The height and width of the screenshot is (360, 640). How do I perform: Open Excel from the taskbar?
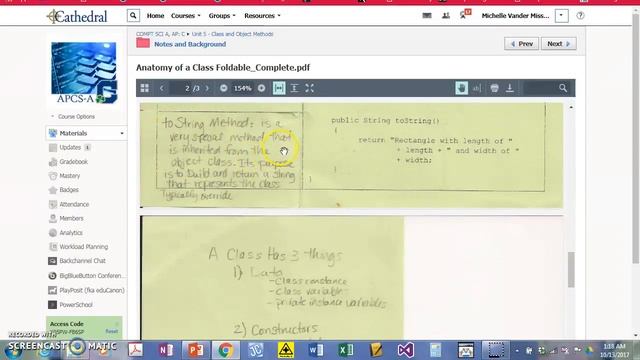pyautogui.click(x=346, y=350)
